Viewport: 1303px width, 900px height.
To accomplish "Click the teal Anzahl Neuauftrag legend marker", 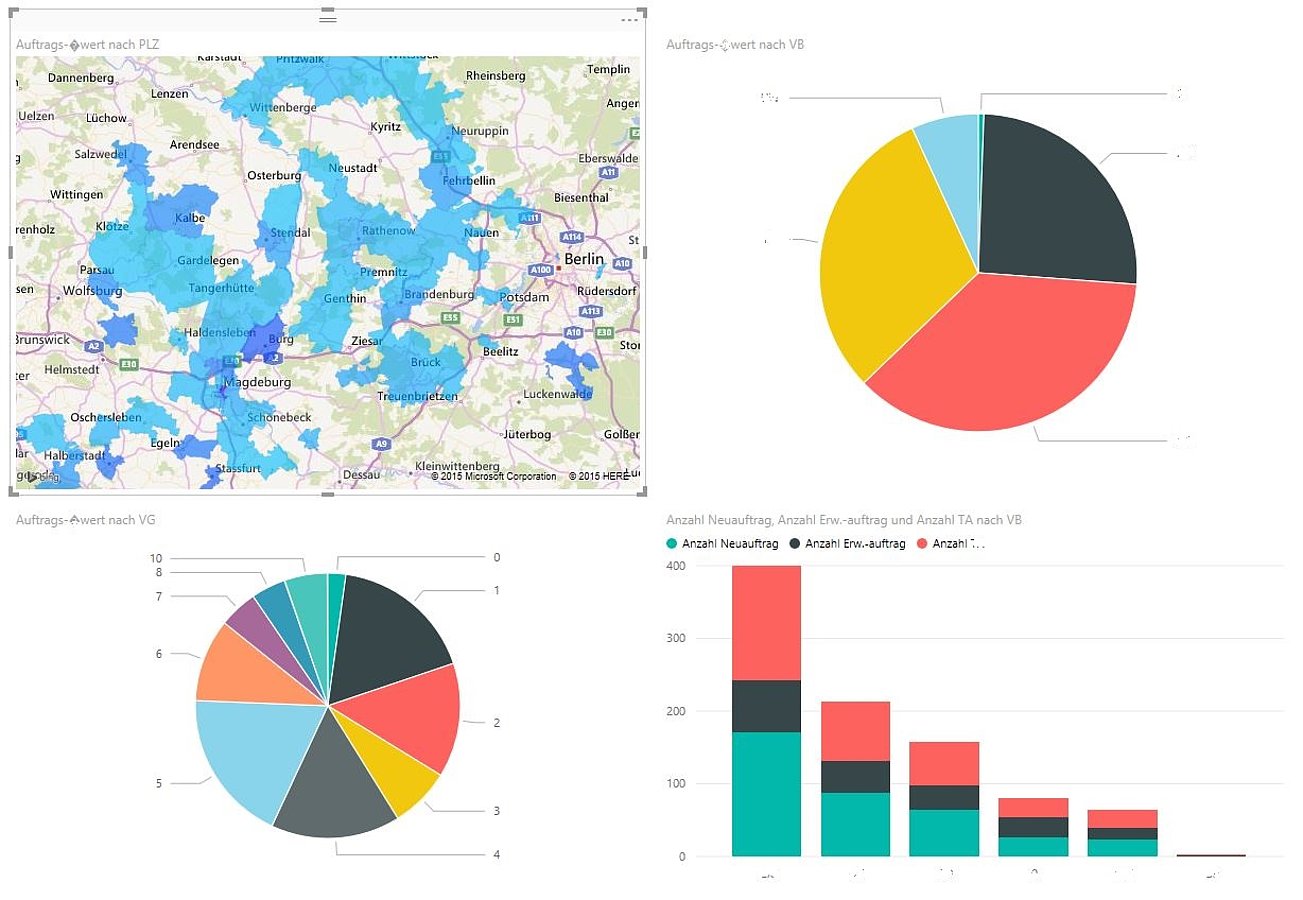I will [x=672, y=544].
